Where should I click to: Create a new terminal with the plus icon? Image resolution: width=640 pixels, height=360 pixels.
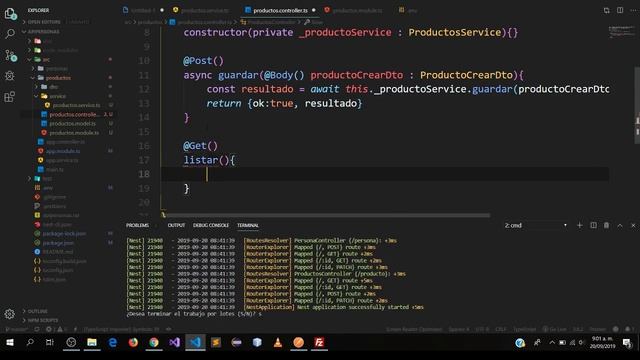580,225
